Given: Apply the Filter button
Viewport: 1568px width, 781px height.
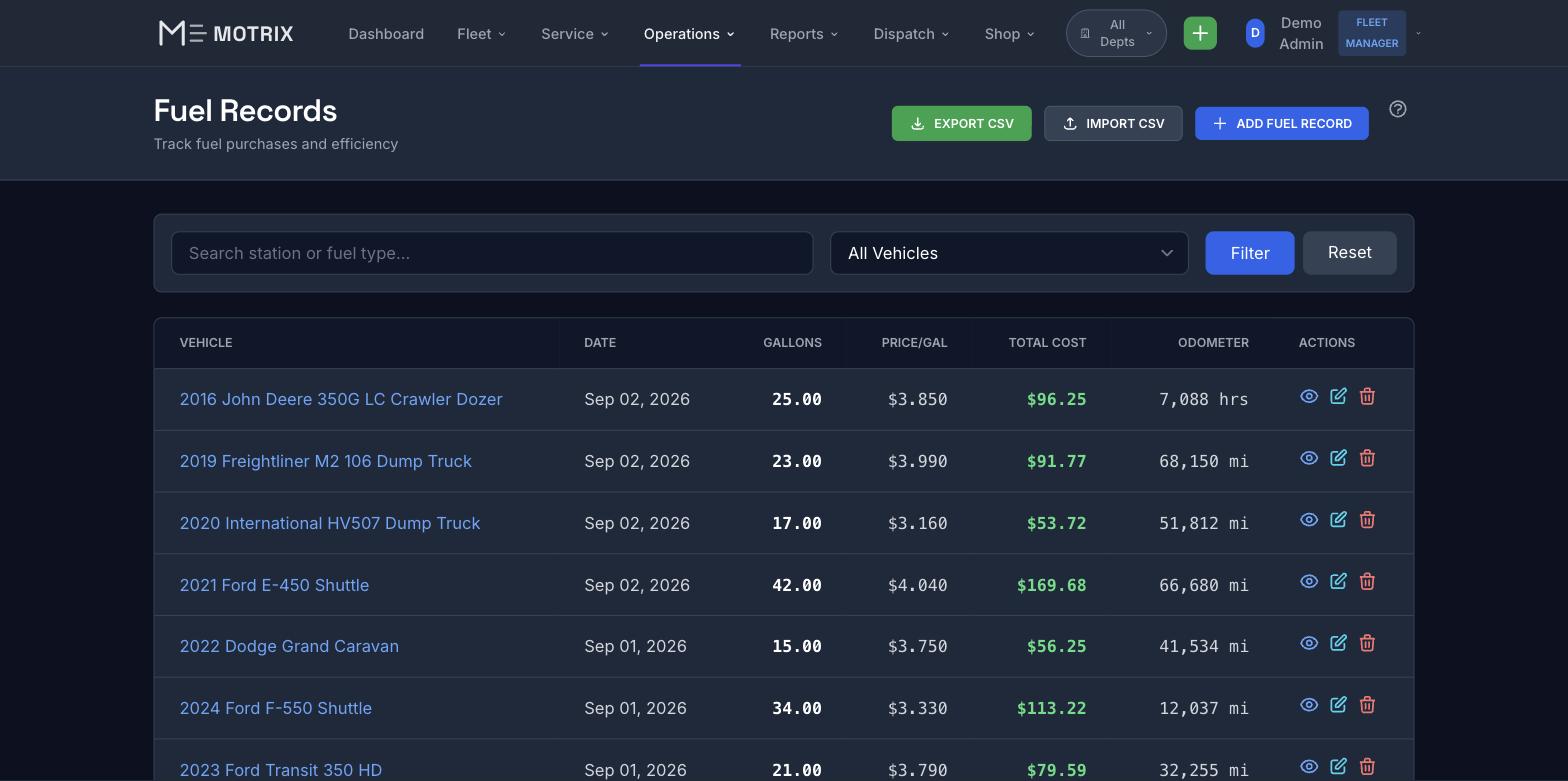Looking at the screenshot, I should click(x=1250, y=253).
